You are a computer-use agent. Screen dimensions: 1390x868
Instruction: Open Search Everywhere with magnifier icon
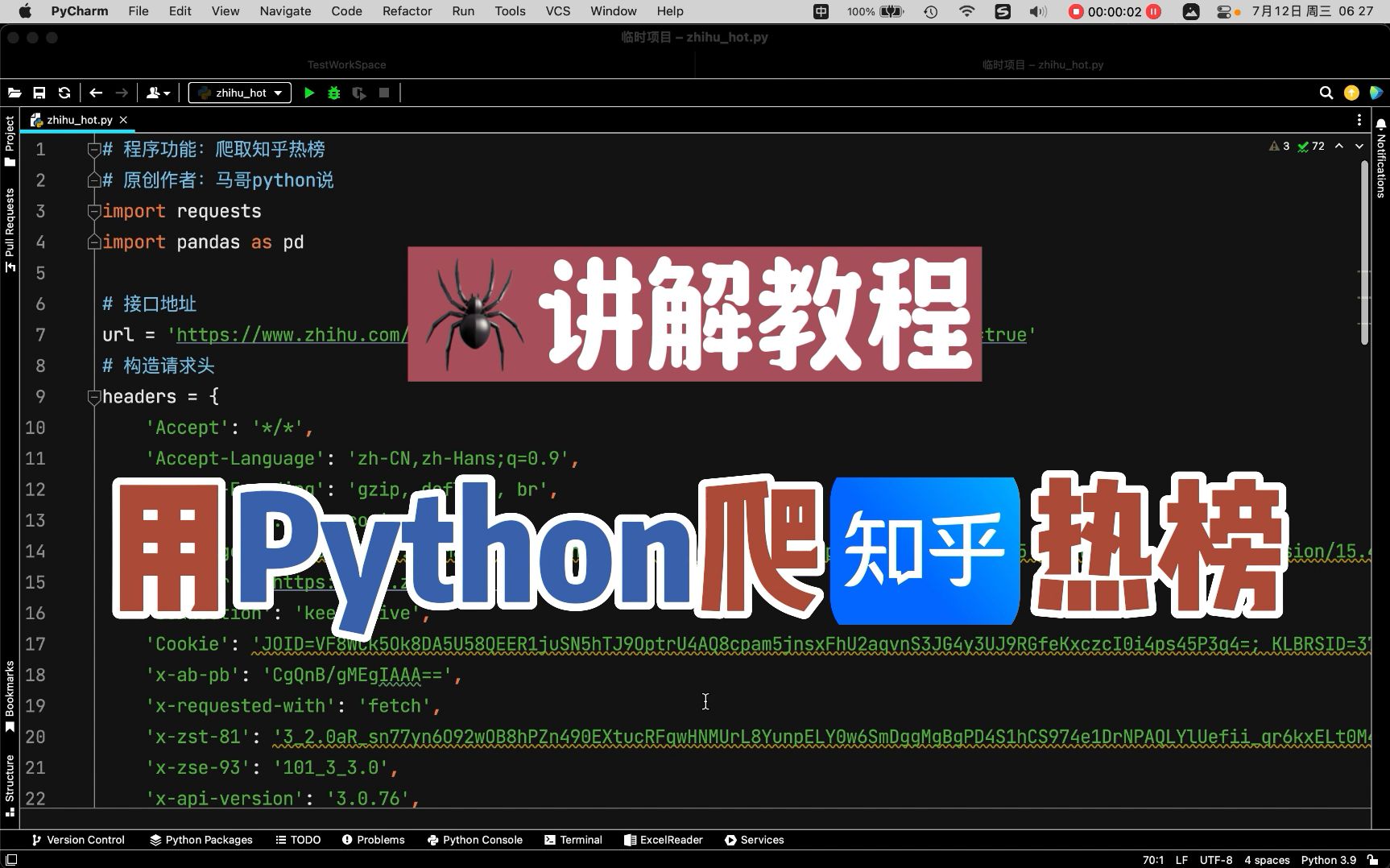click(x=1326, y=93)
